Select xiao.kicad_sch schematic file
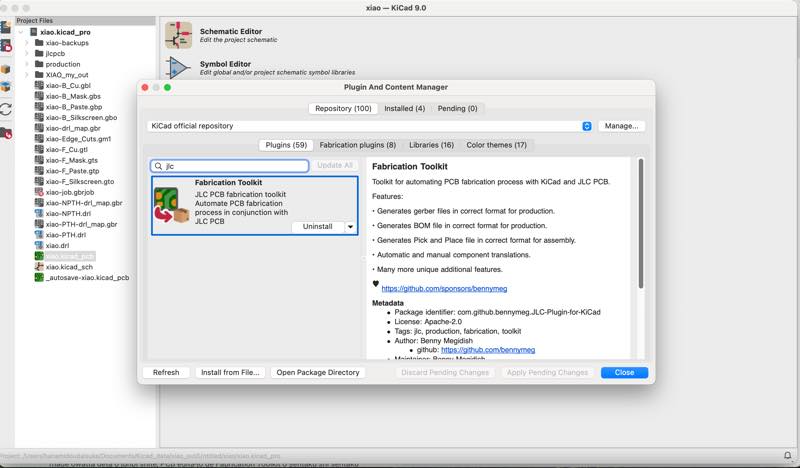Image resolution: width=800 pixels, height=468 pixels. (69, 267)
